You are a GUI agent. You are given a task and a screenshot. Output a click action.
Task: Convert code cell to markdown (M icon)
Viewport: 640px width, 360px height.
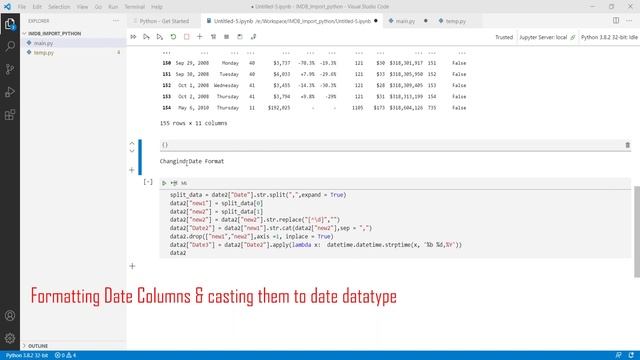[184, 183]
